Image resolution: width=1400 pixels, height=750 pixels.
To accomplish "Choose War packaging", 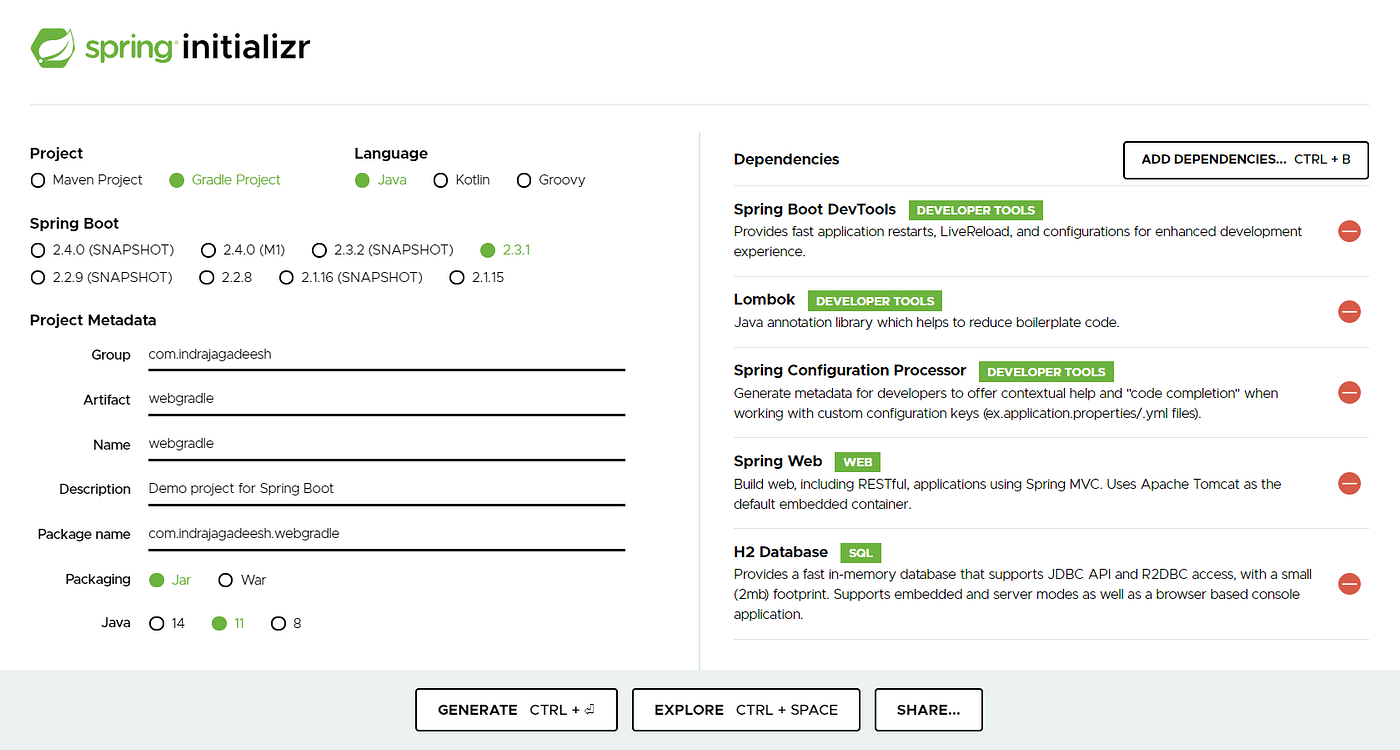I will tap(225, 580).
